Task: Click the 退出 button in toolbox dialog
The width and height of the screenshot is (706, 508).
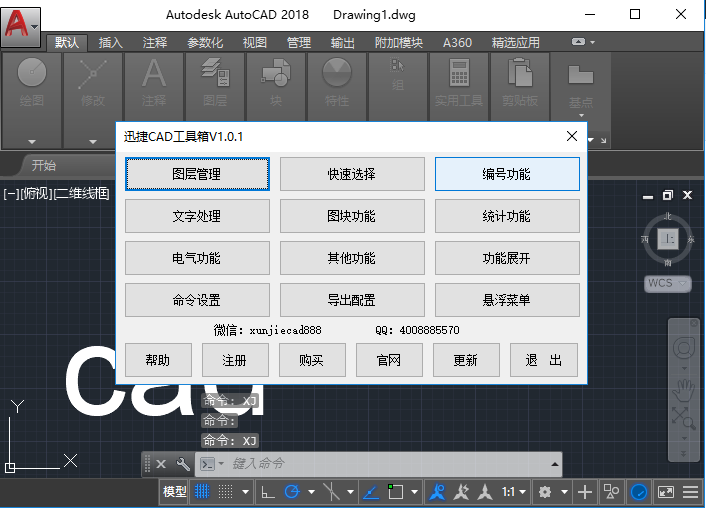Action: point(543,360)
